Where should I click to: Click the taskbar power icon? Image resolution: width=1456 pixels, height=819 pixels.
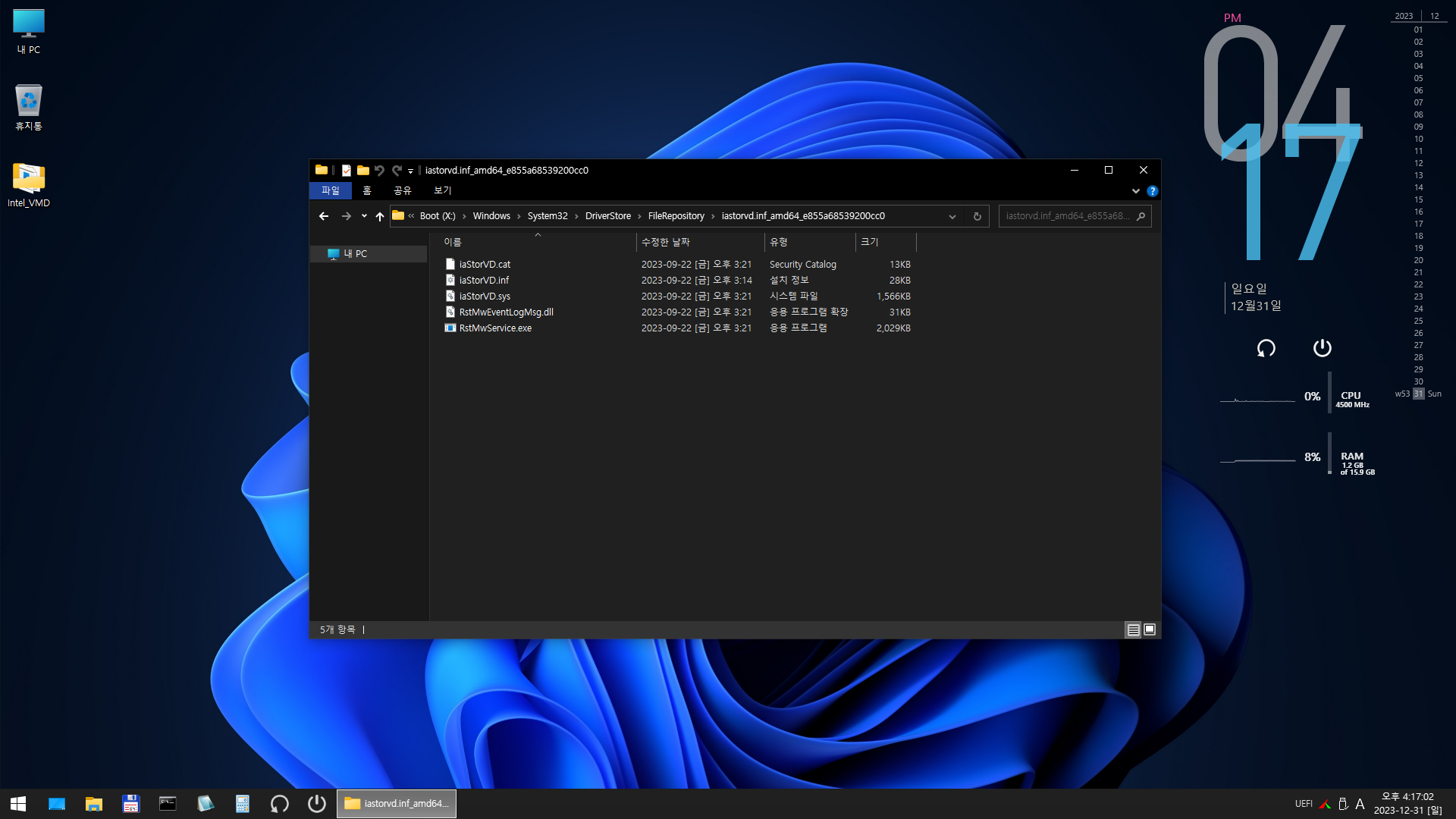click(317, 804)
